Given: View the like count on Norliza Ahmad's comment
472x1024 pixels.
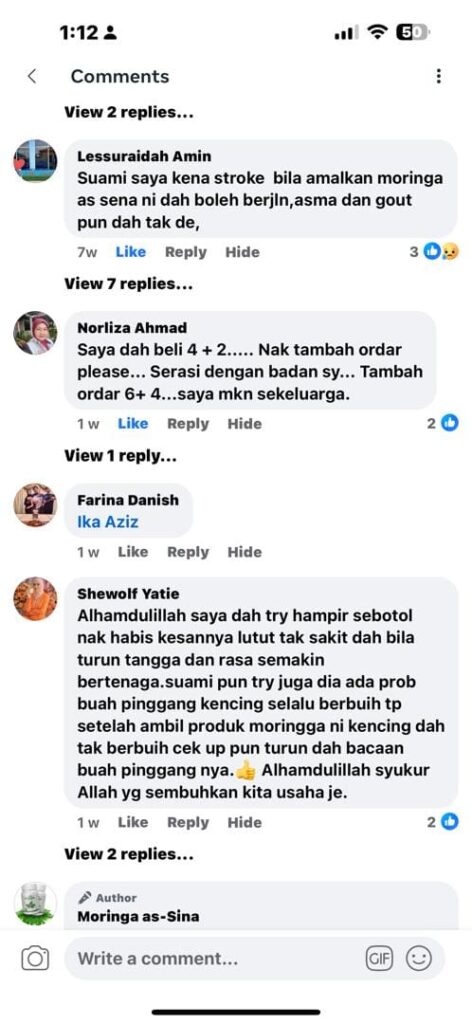Looking at the screenshot, I should (443, 423).
